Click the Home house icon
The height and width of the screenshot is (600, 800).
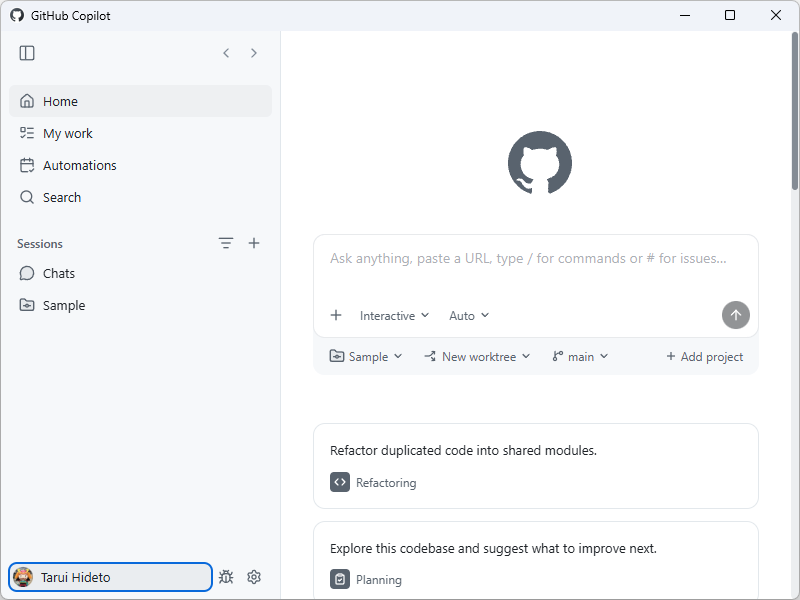tap(27, 101)
